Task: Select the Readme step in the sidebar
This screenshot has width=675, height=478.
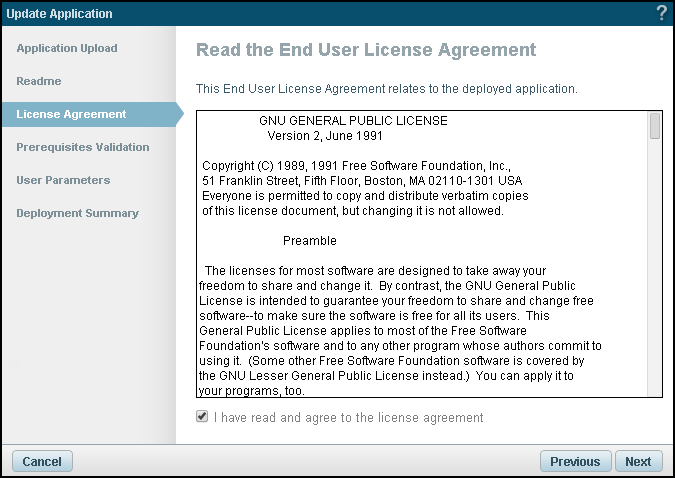Action: [39, 81]
